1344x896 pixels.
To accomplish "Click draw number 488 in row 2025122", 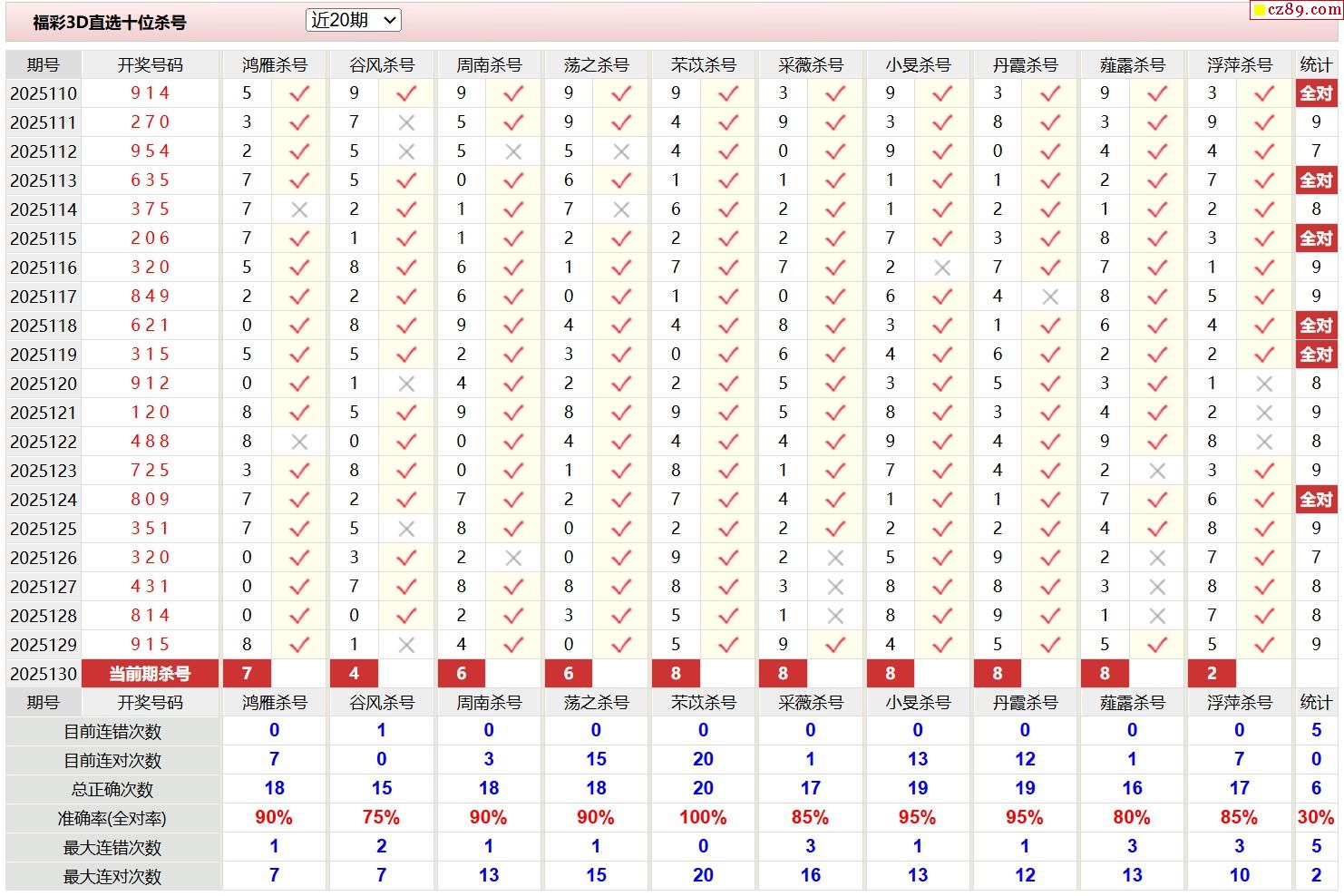I will click(151, 442).
